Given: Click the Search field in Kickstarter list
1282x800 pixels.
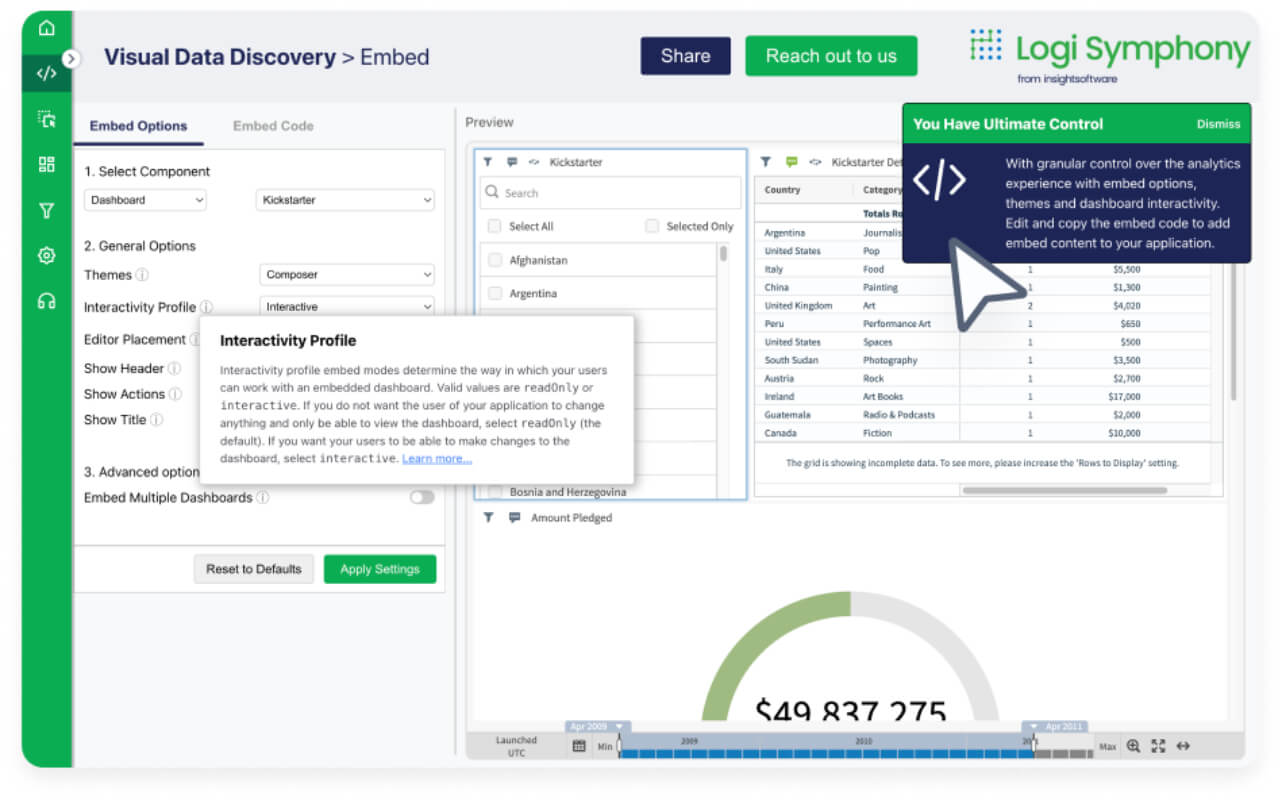Looking at the screenshot, I should [611, 193].
